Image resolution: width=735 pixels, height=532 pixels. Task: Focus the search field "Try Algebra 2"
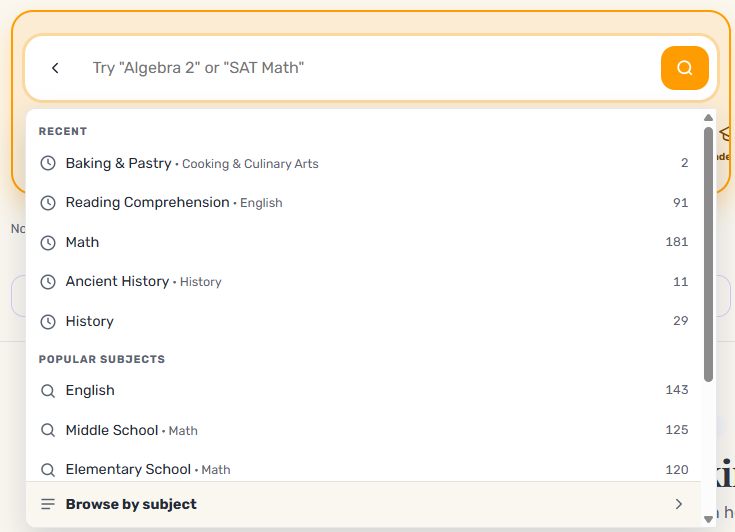coord(370,68)
